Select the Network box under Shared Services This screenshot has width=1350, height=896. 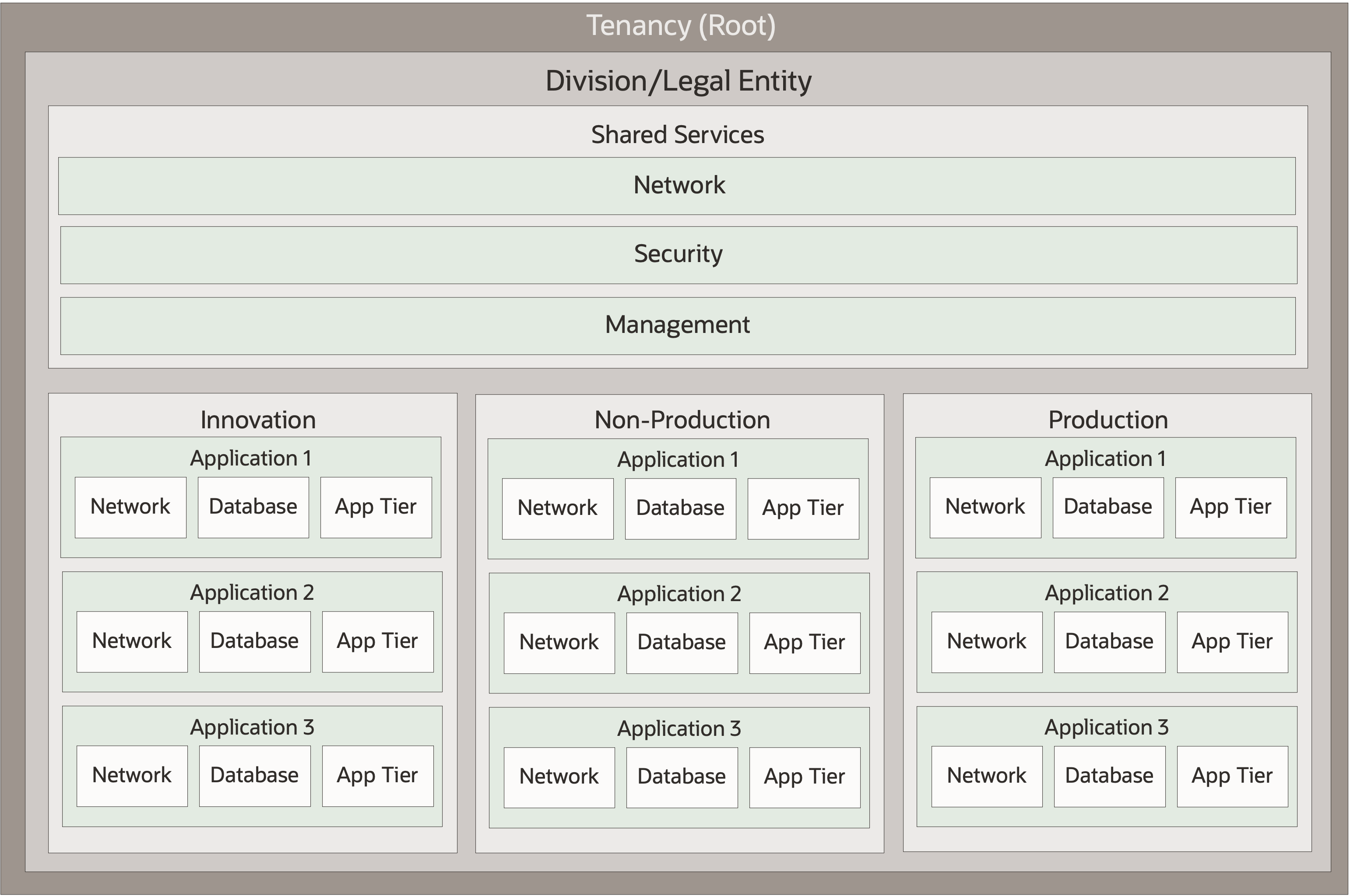677,186
